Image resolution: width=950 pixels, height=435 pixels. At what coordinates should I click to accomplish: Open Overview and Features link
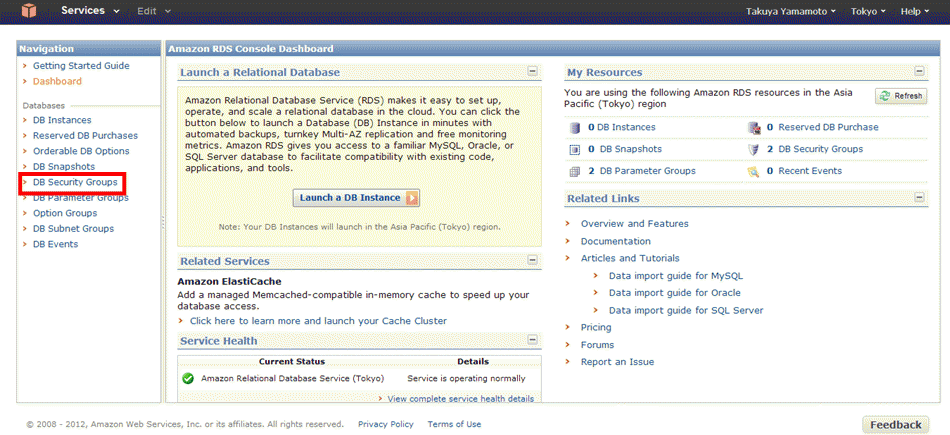(x=634, y=224)
